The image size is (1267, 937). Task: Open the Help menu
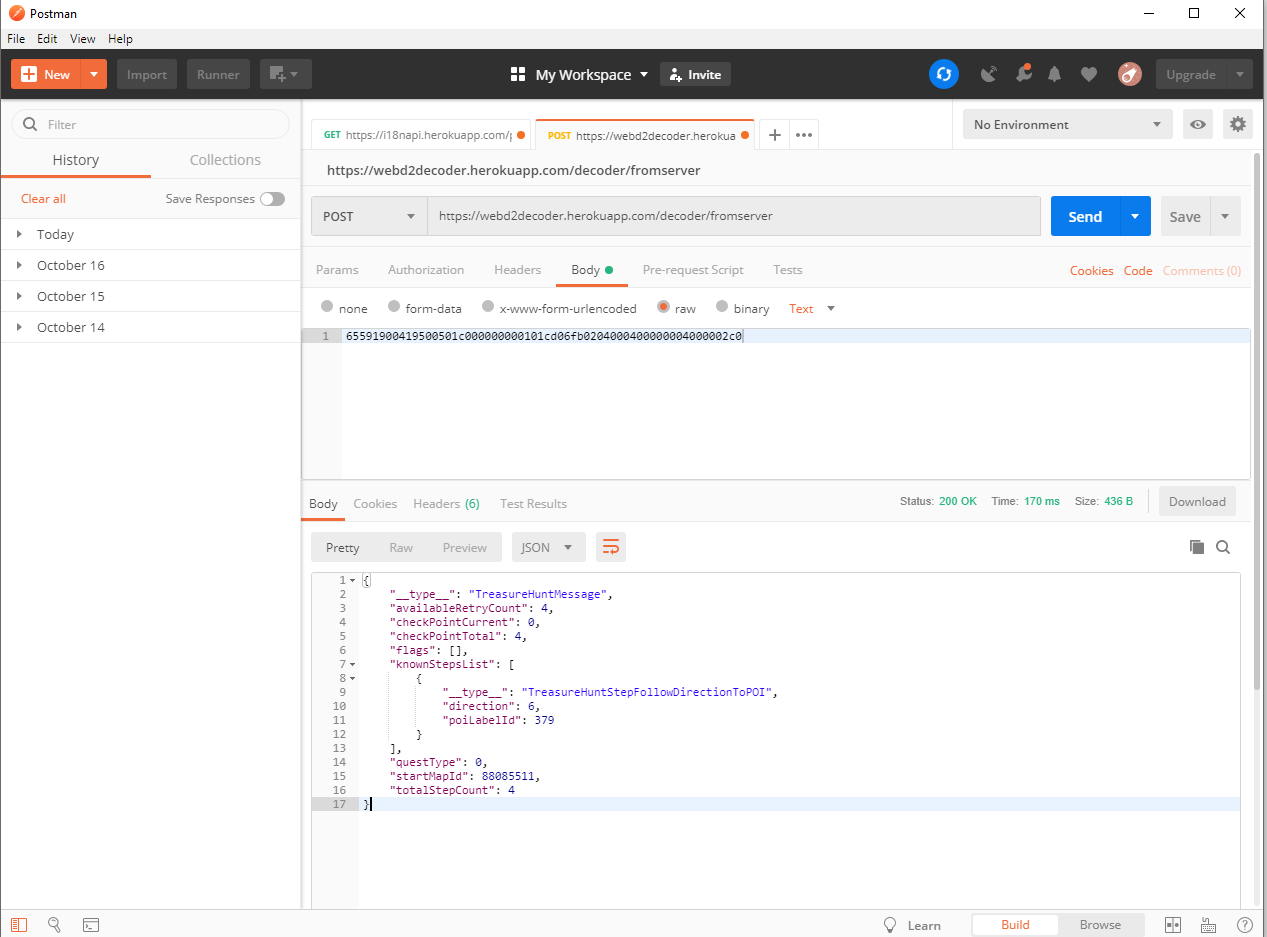[120, 39]
